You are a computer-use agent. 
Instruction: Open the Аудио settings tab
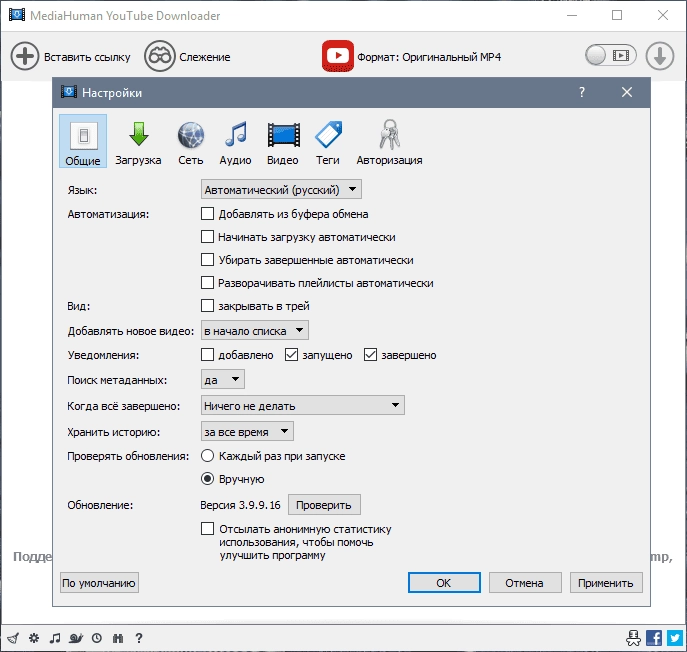(x=235, y=143)
